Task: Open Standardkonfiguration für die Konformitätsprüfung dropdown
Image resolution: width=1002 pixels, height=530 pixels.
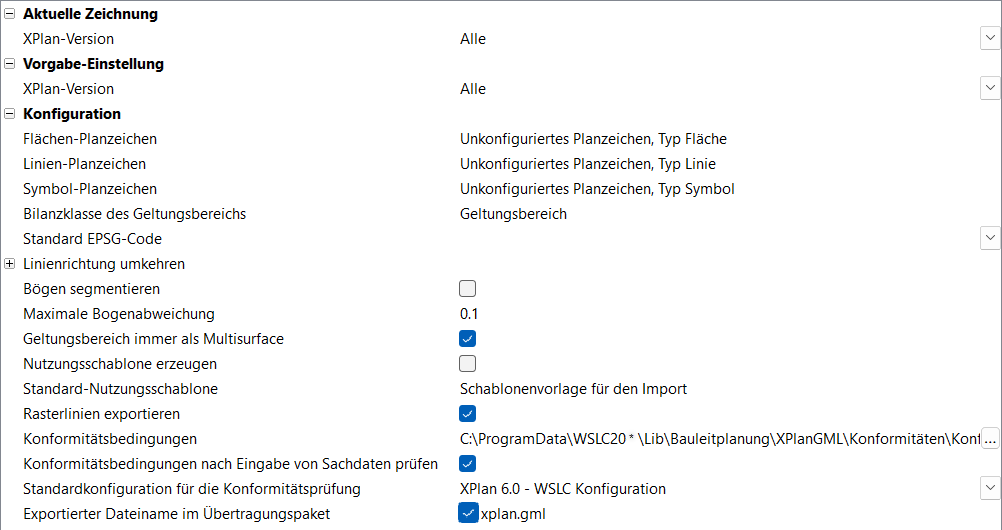Action: click(x=990, y=489)
